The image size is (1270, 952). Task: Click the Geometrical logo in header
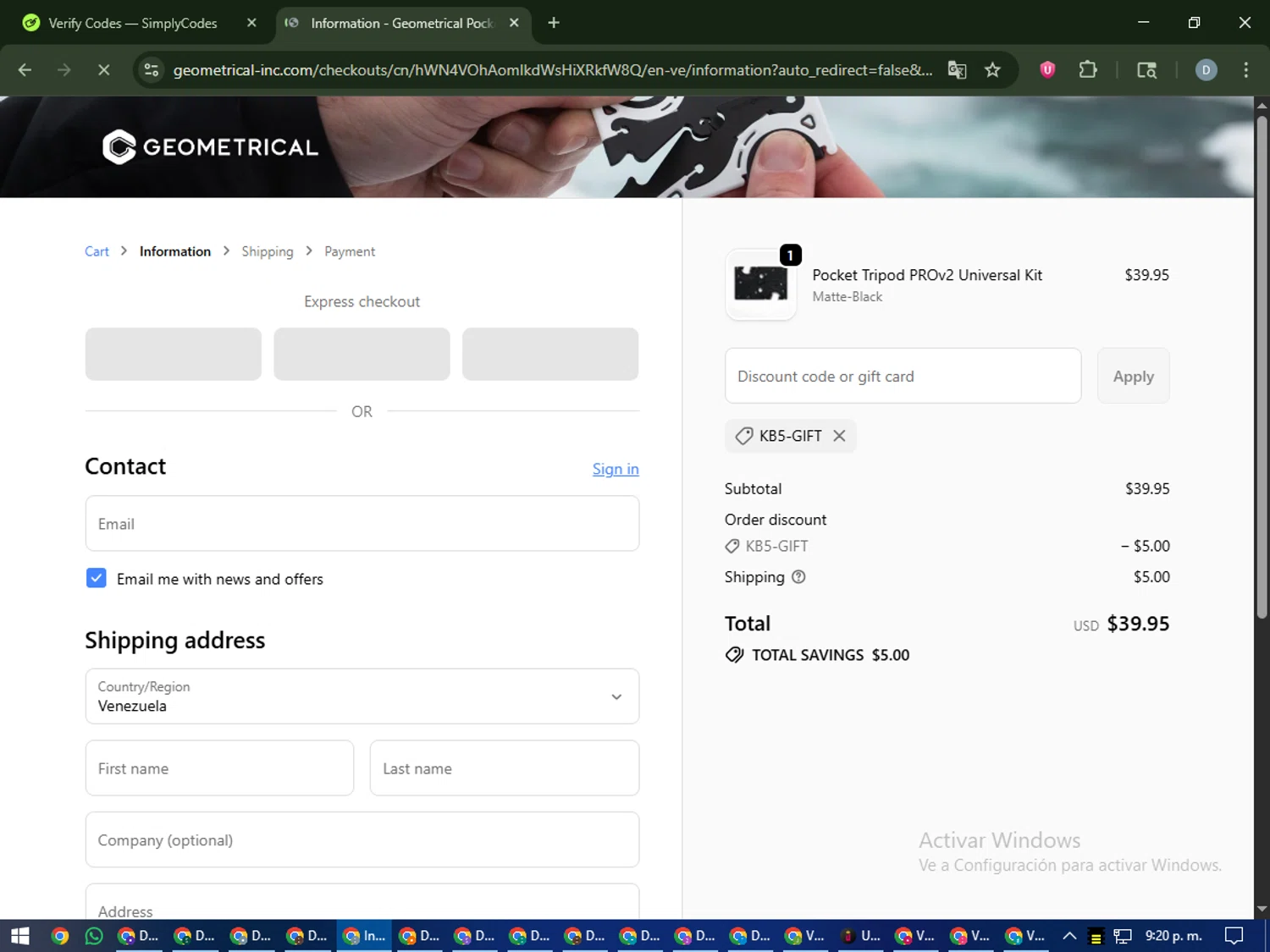pos(210,147)
